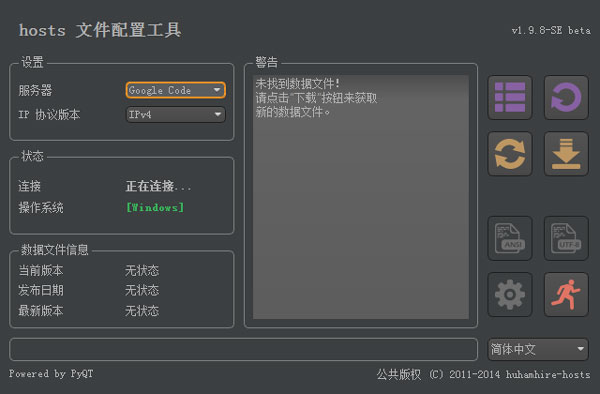
Task: Open the IPv4 protocol version dropdown
Action: tap(176, 114)
